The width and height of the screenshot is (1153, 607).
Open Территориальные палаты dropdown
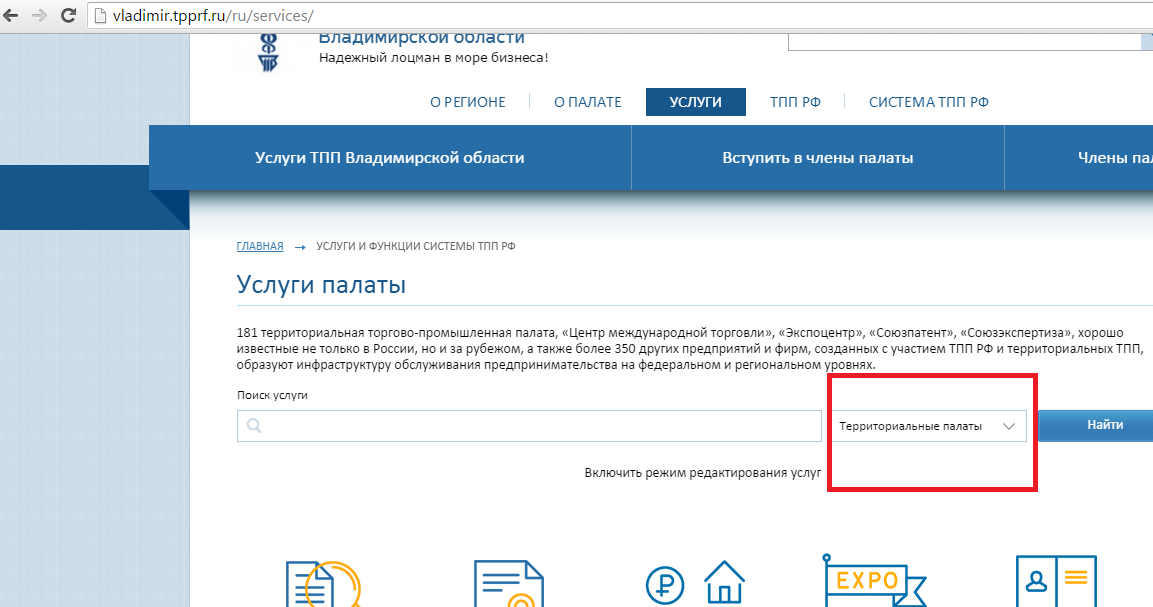point(929,426)
